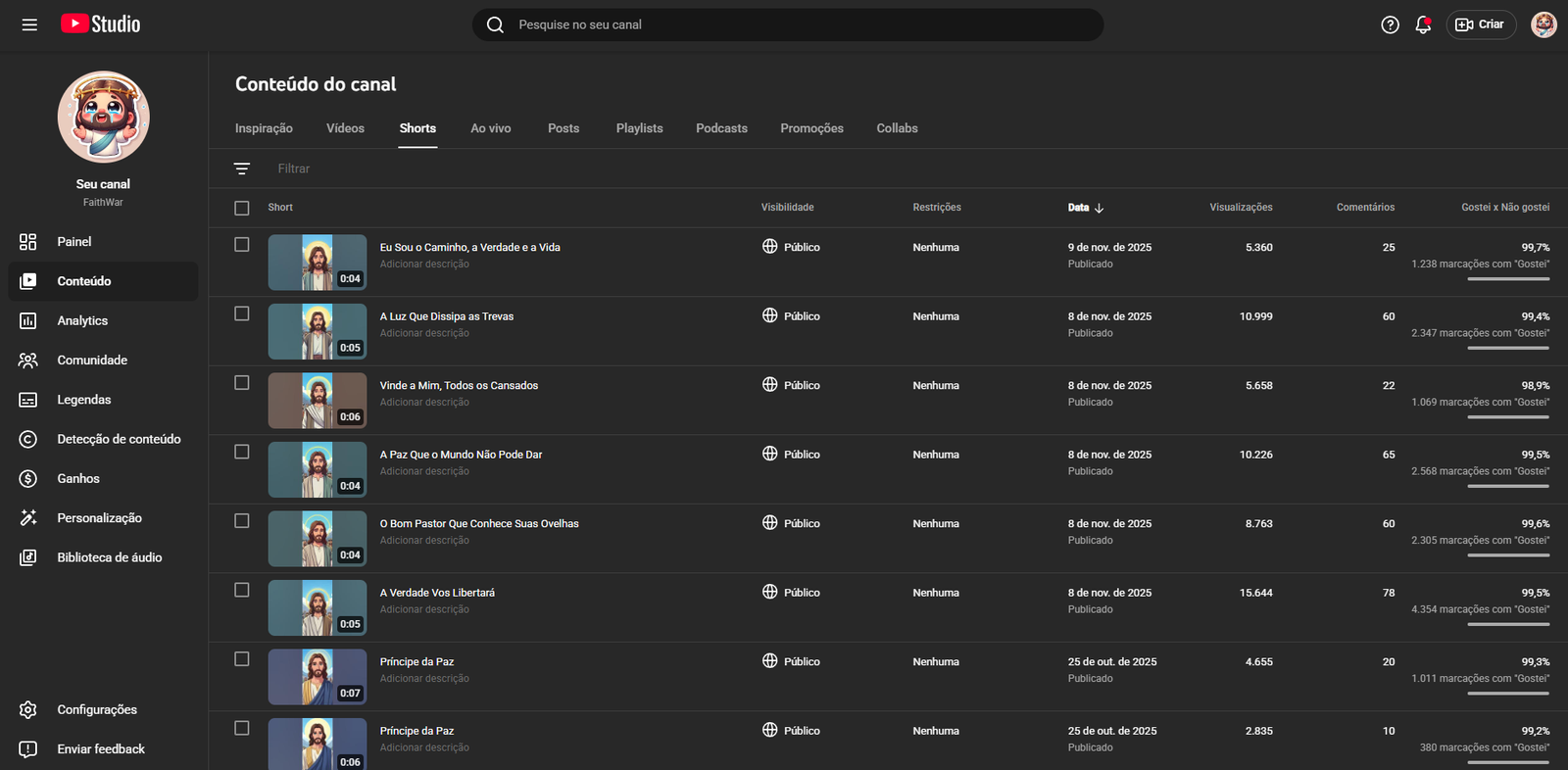Switch to the Vídeos tab
This screenshot has width=1568, height=770.
pos(345,128)
